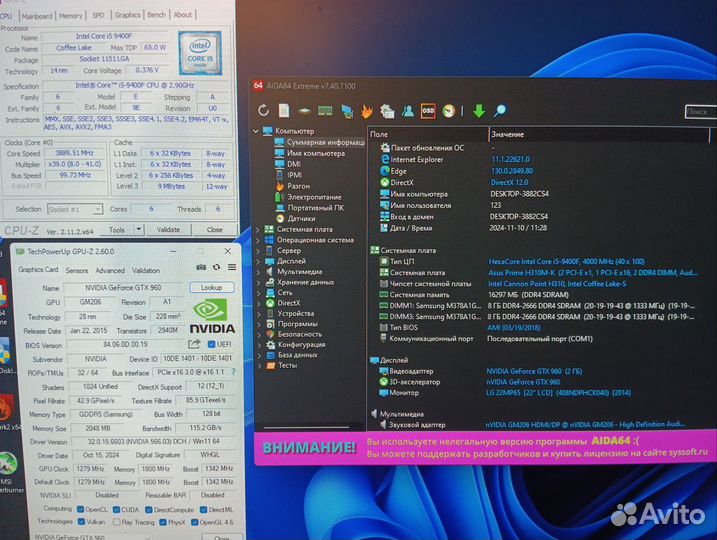Switch to the SPD tab in CPU-Z

pyautogui.click(x=98, y=15)
